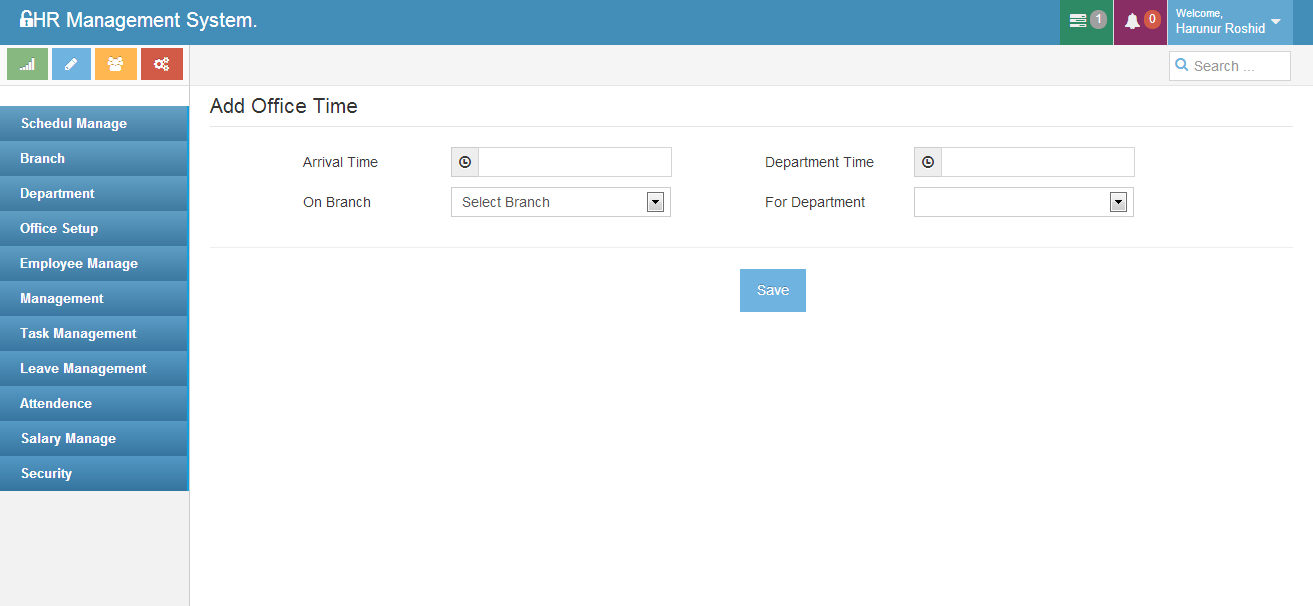Viewport: 1313px width, 606px height.
Task: Open the green tasks list icon in header
Action: [1085, 21]
